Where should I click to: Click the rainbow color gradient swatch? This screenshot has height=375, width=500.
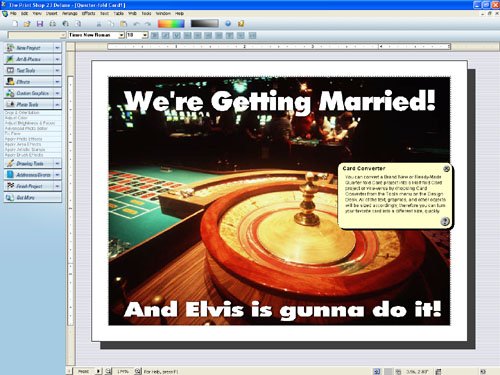[171, 24]
